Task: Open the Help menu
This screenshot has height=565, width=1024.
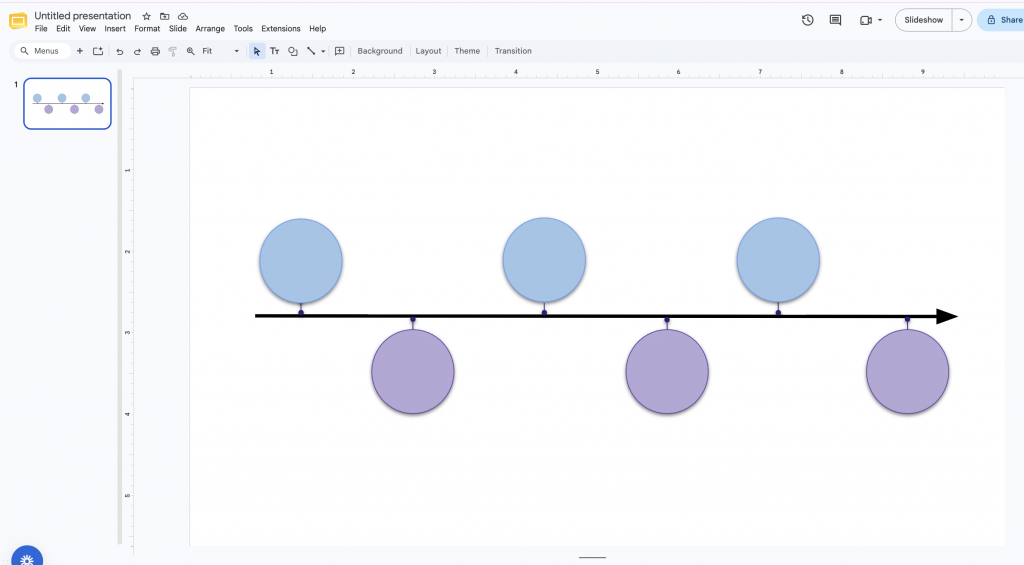Action: (x=317, y=29)
